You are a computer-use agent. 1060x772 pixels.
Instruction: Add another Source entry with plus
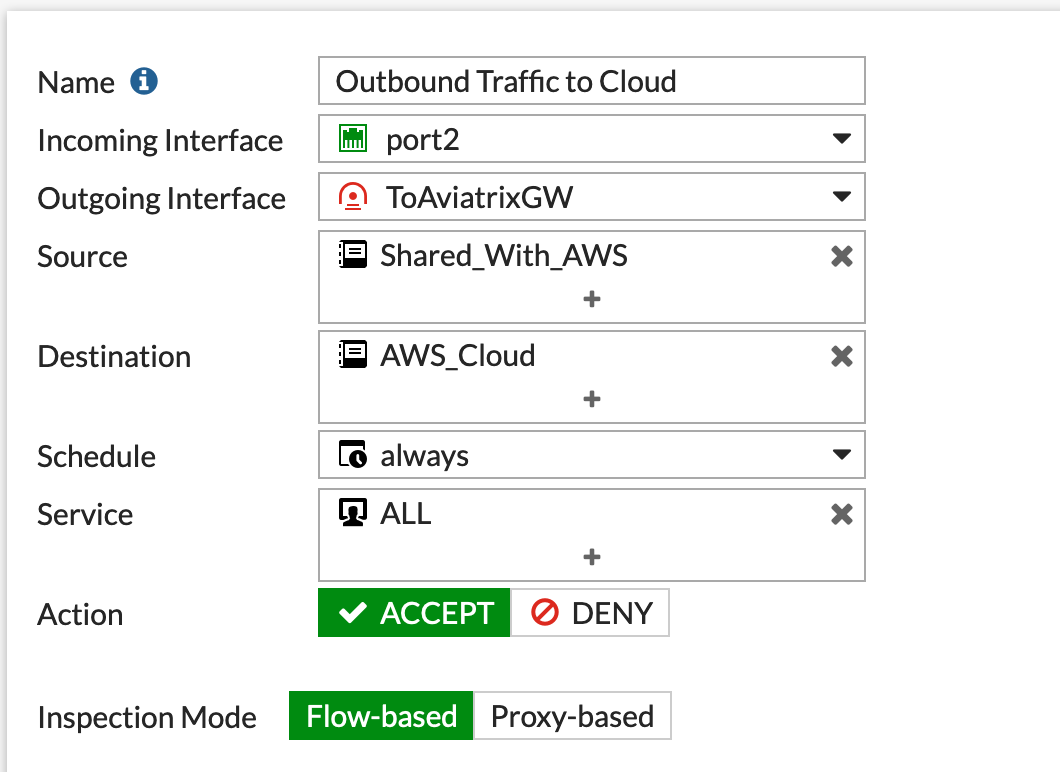592,299
